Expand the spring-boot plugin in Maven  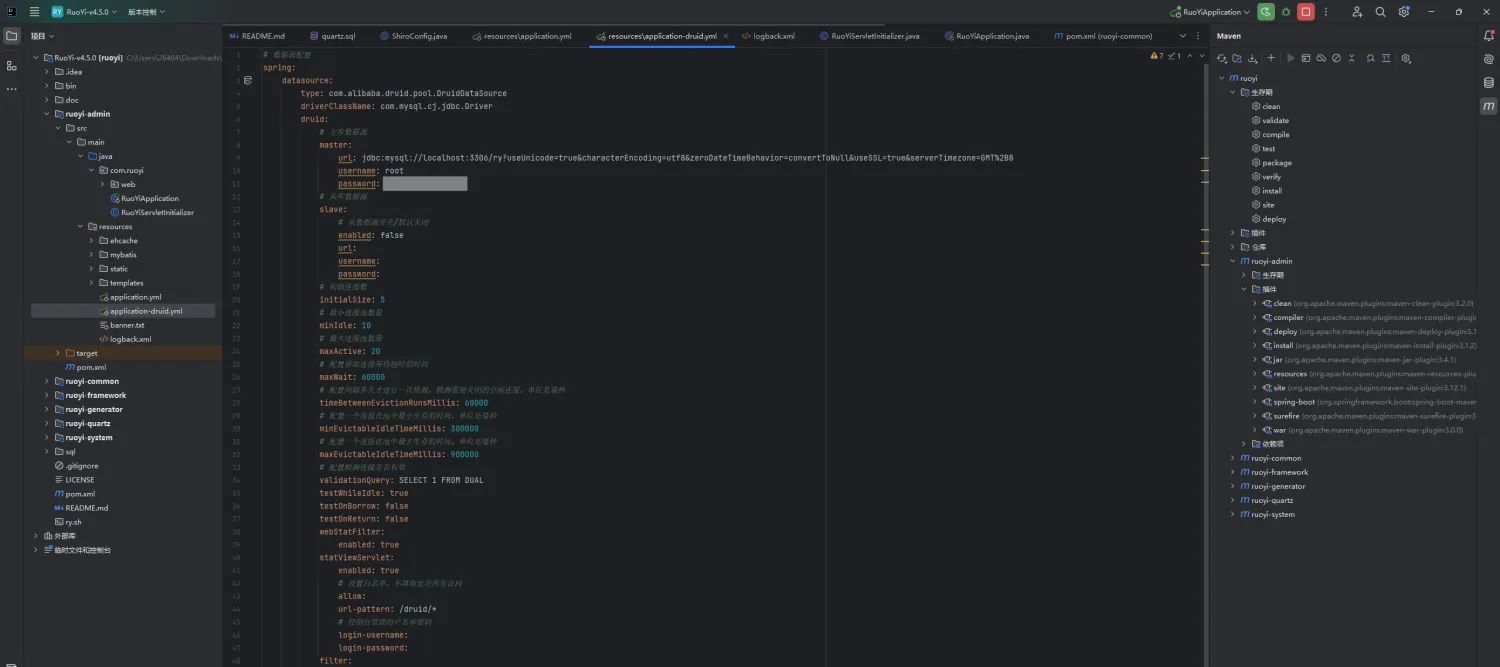(1255, 402)
